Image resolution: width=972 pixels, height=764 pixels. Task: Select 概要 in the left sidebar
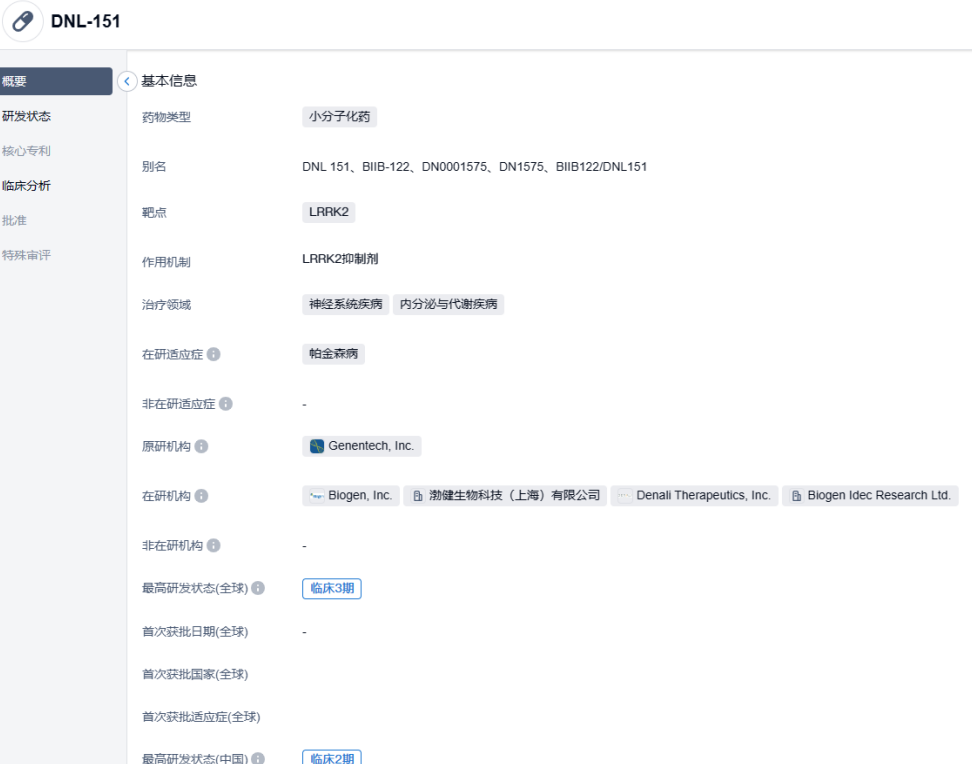point(56,81)
